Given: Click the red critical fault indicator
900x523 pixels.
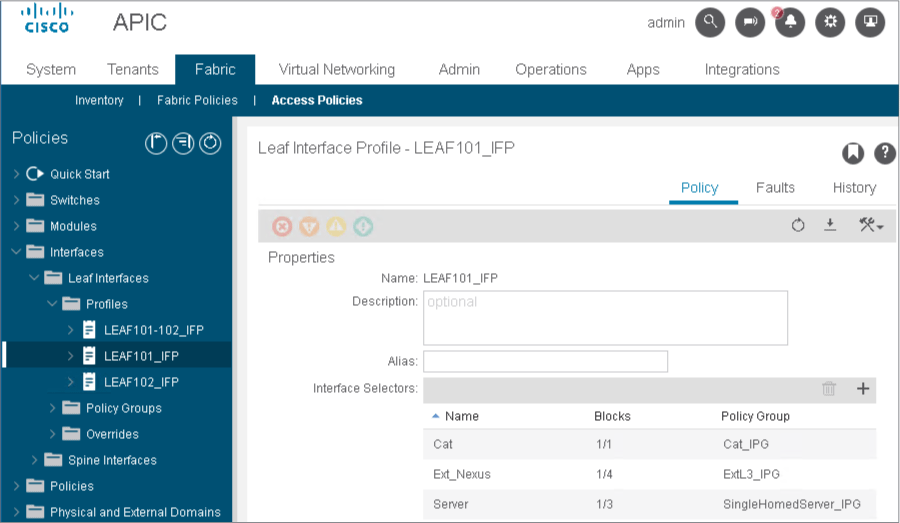Looking at the screenshot, I should (283, 227).
